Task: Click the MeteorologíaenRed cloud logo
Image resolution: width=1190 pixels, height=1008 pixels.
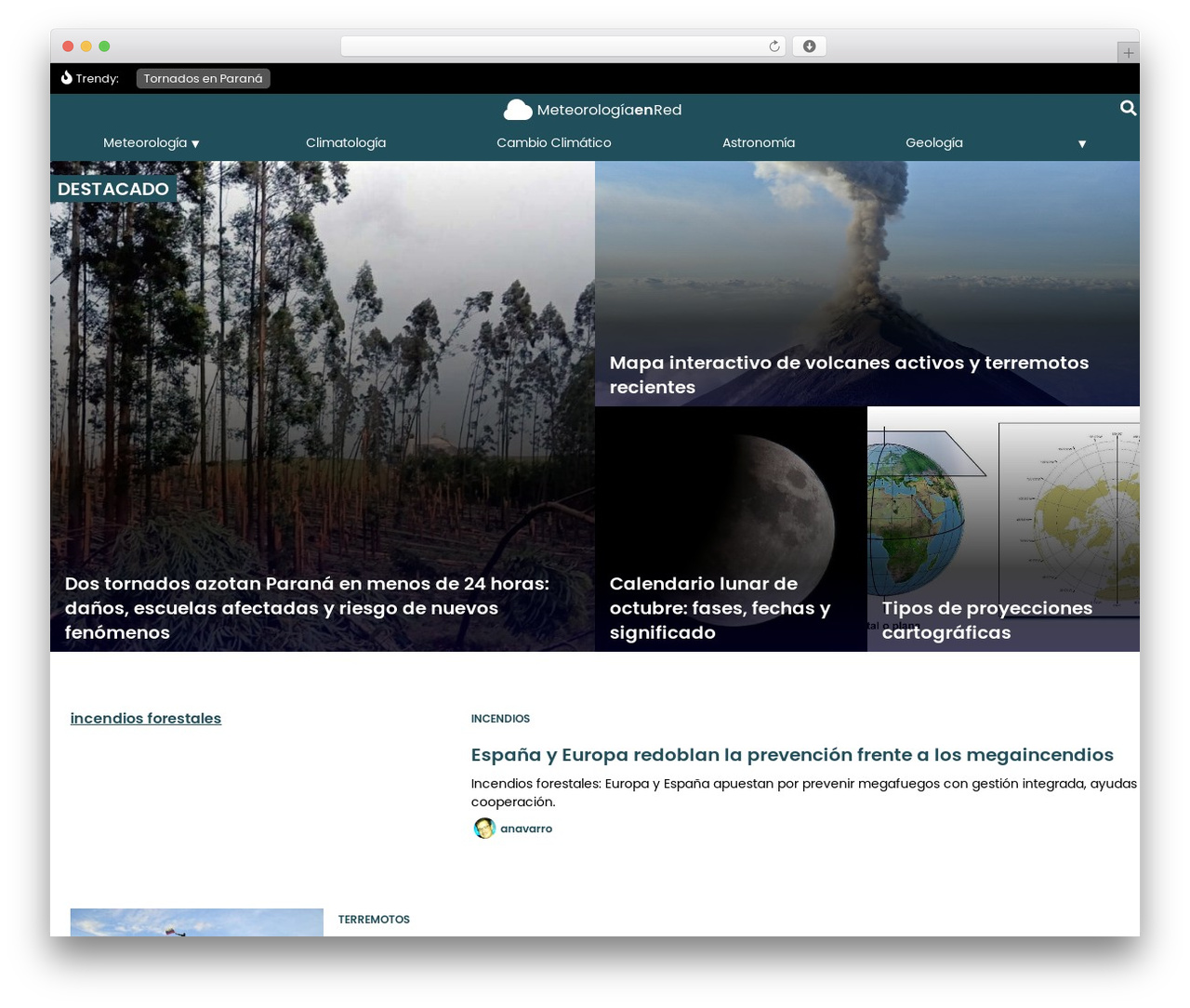Action: [518, 110]
